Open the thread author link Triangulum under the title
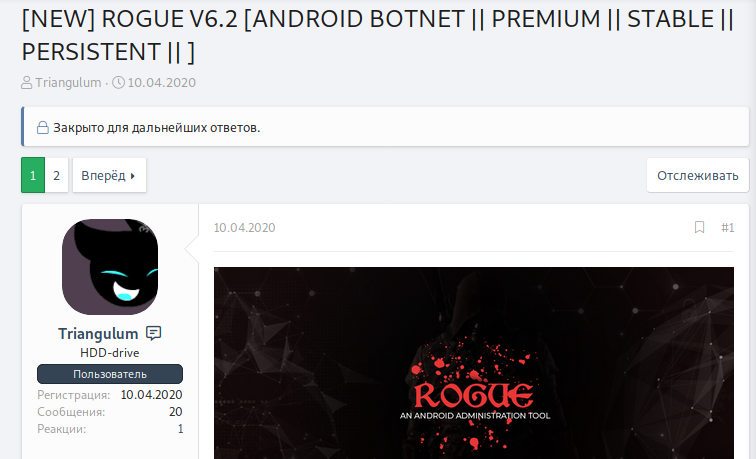This screenshot has height=459, width=756. (68, 82)
